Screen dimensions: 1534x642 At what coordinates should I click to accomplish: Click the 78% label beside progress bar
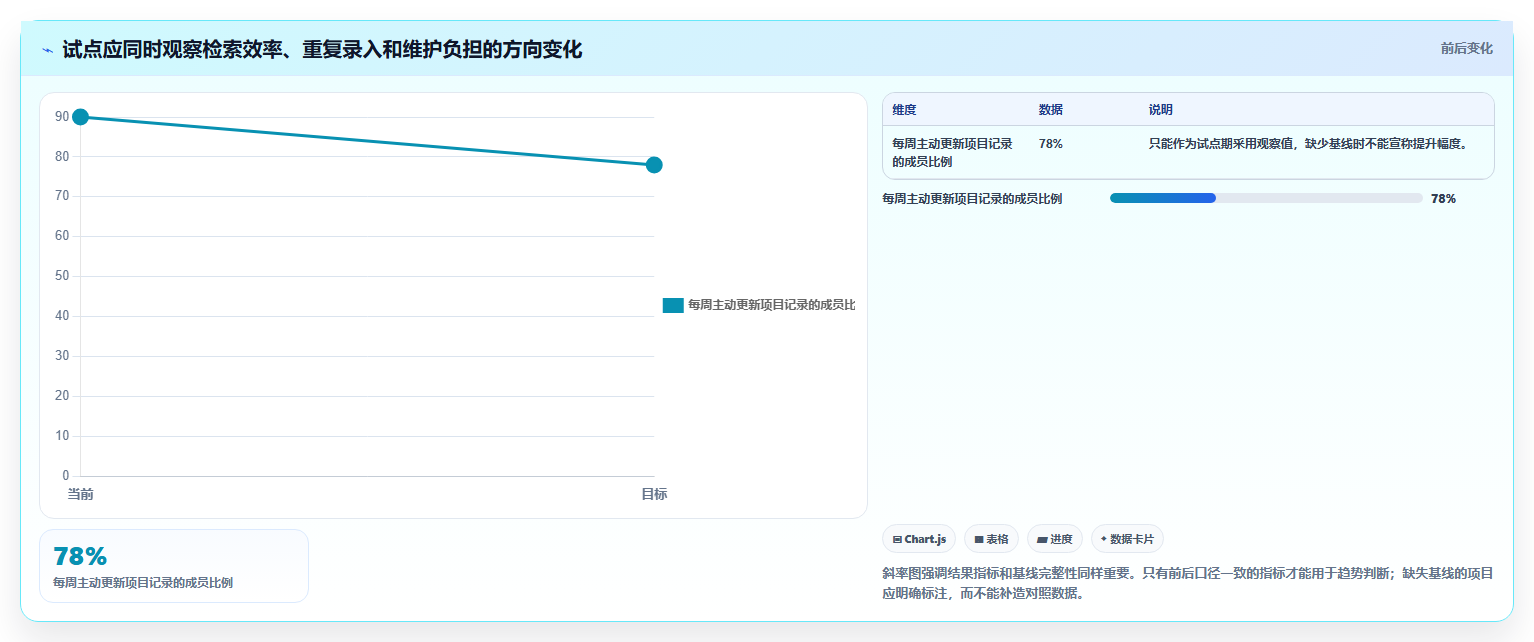1443,198
